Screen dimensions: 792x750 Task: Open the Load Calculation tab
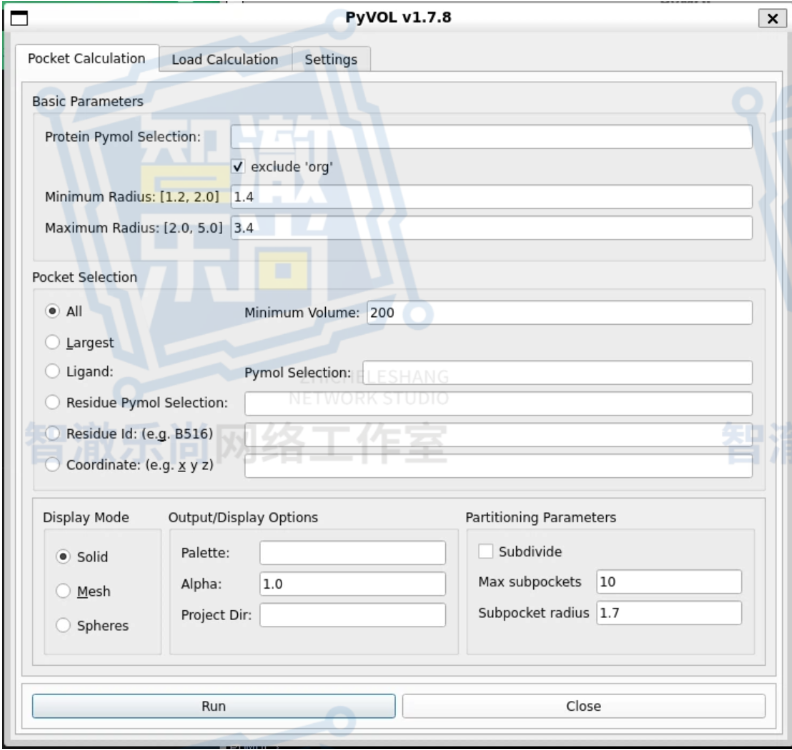click(x=225, y=60)
